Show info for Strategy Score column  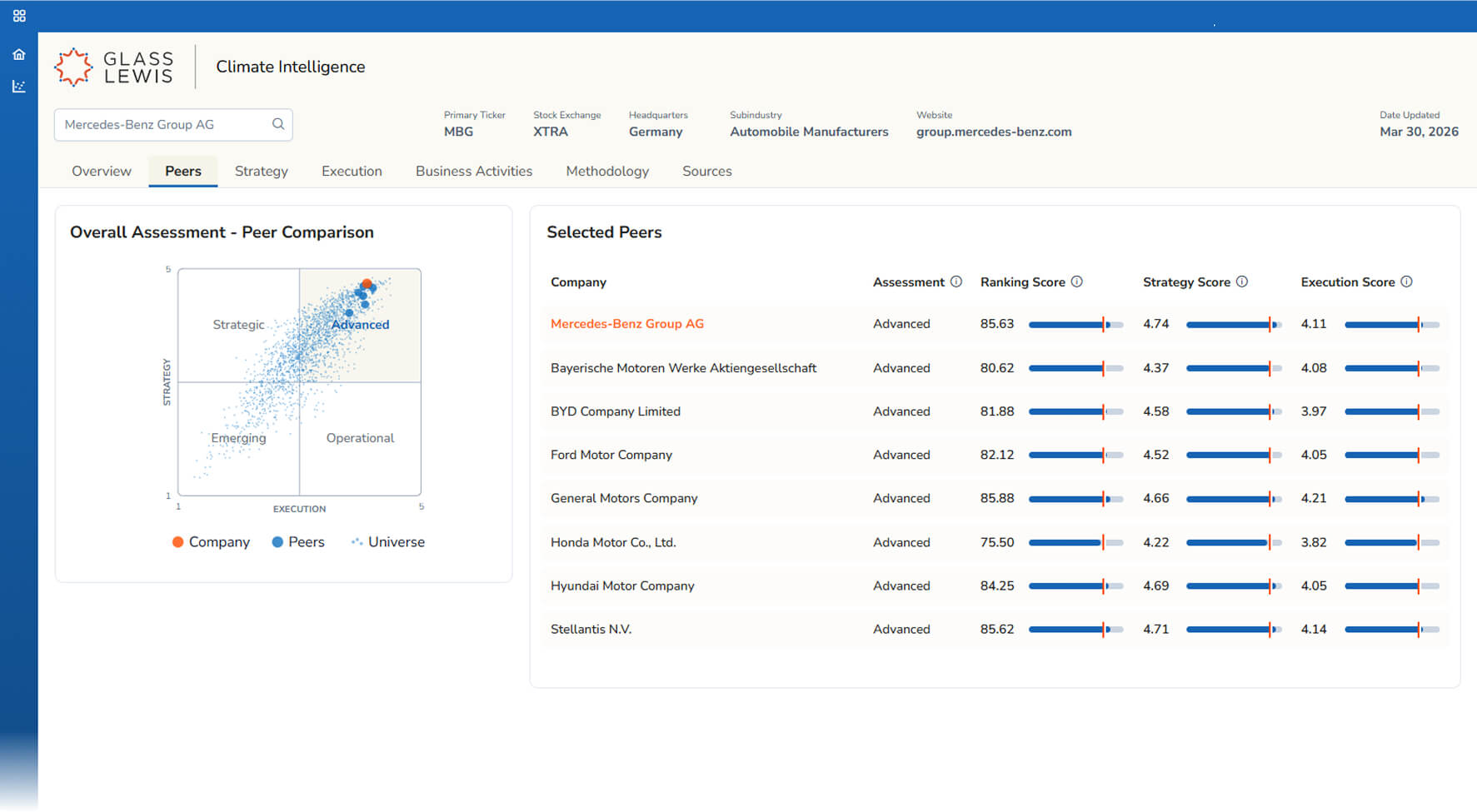tap(1242, 281)
